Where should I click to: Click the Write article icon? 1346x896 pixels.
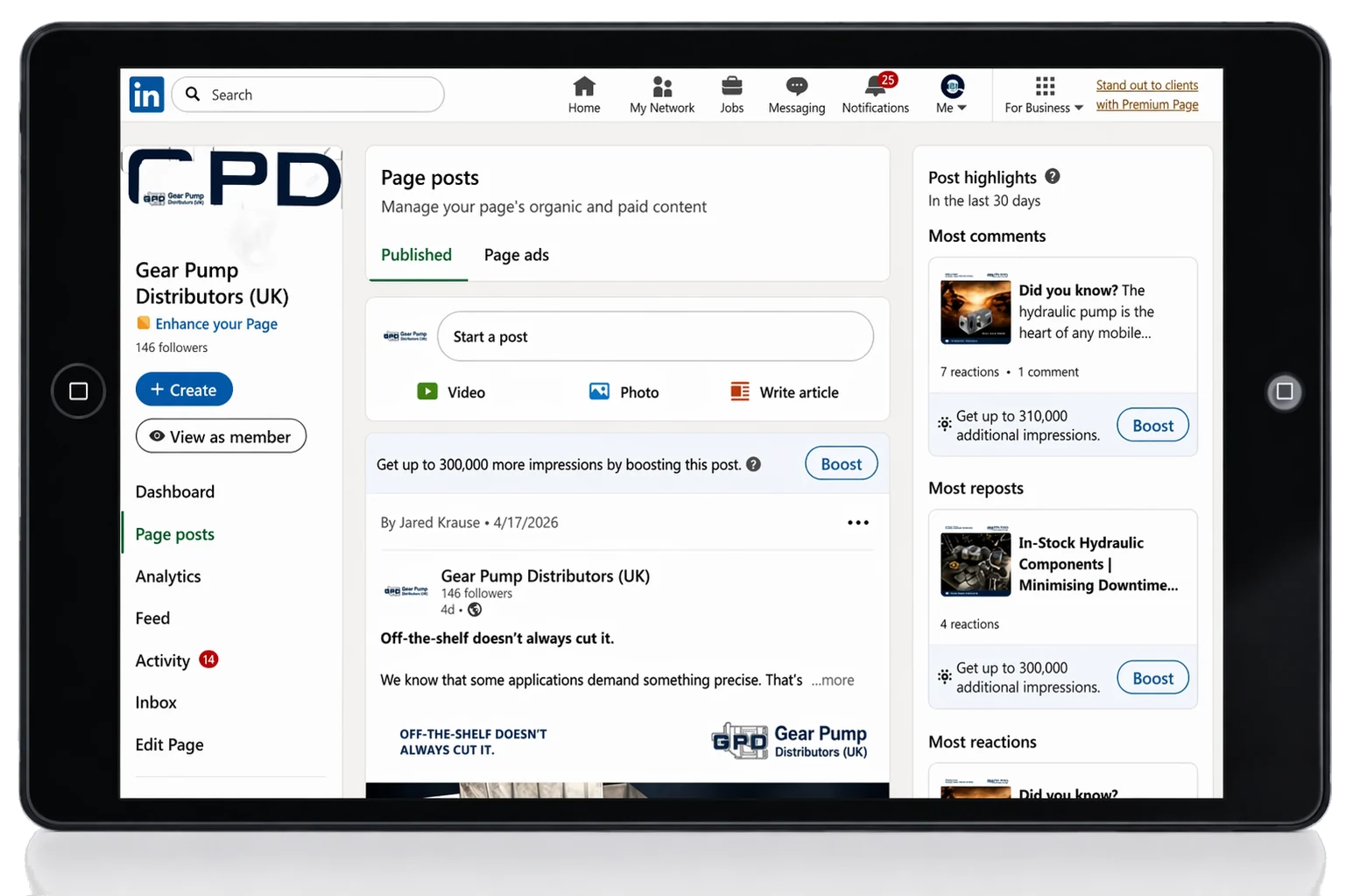(x=740, y=392)
